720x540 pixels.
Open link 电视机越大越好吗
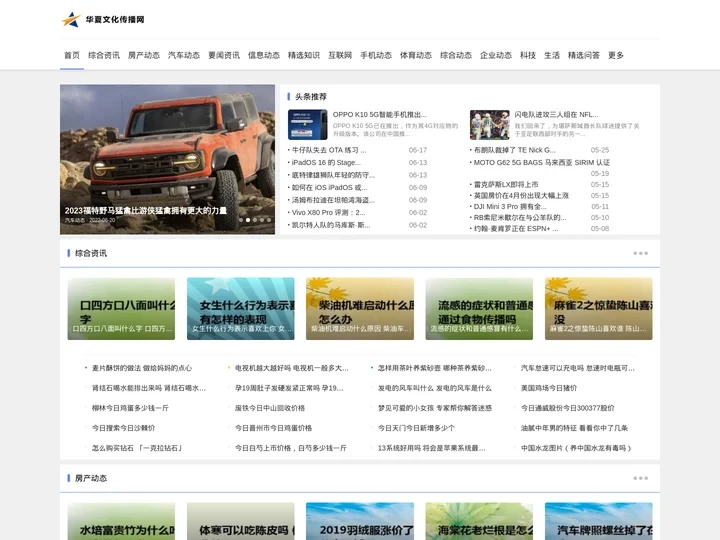click(292, 368)
